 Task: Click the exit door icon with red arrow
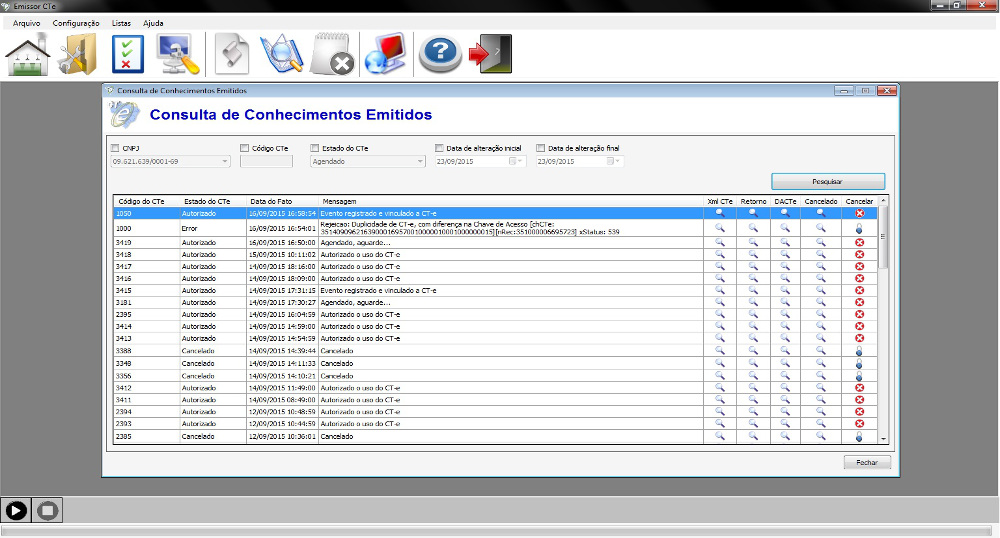[491, 55]
